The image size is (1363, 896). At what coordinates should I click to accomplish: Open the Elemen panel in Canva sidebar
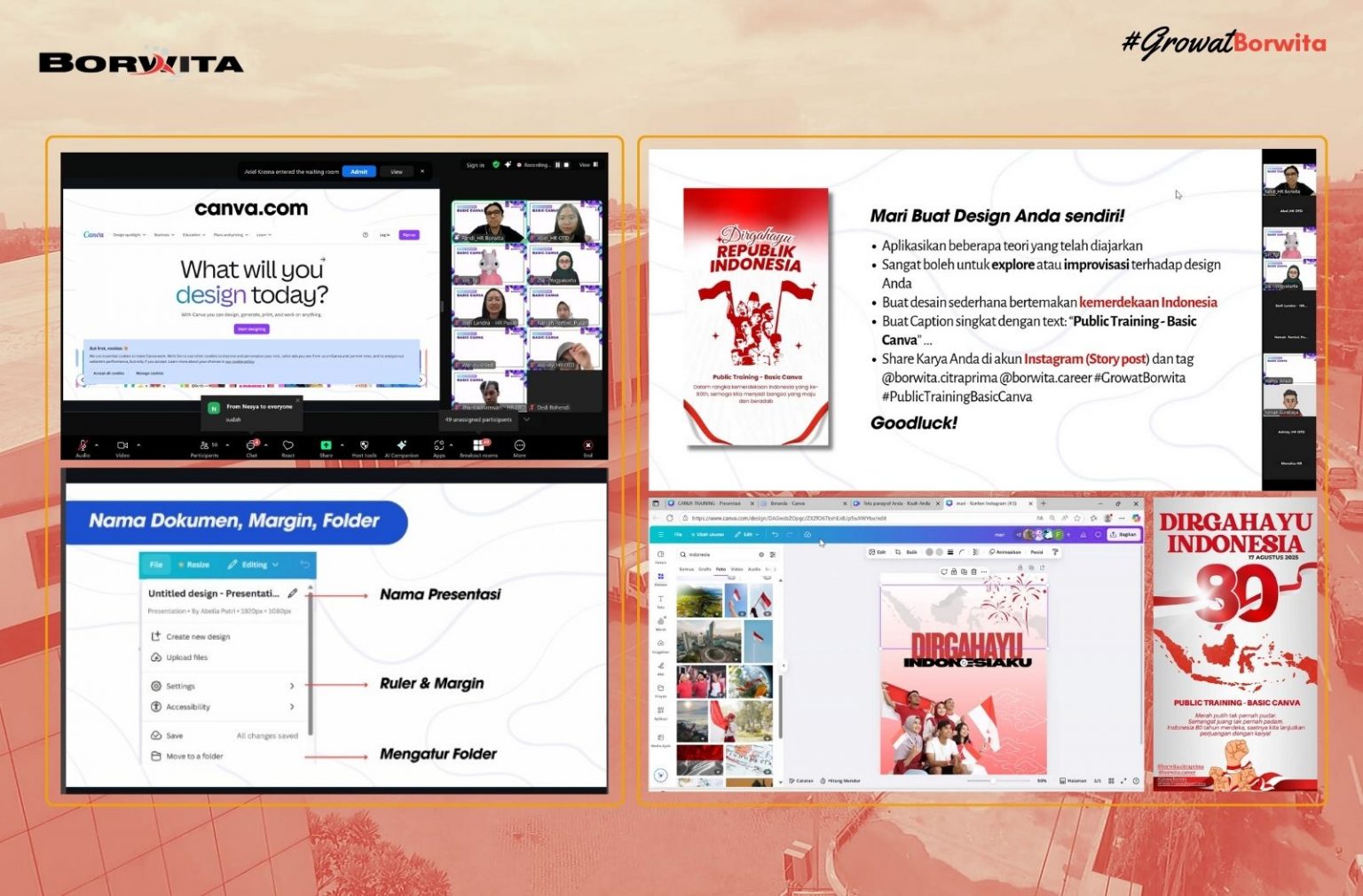(661, 578)
